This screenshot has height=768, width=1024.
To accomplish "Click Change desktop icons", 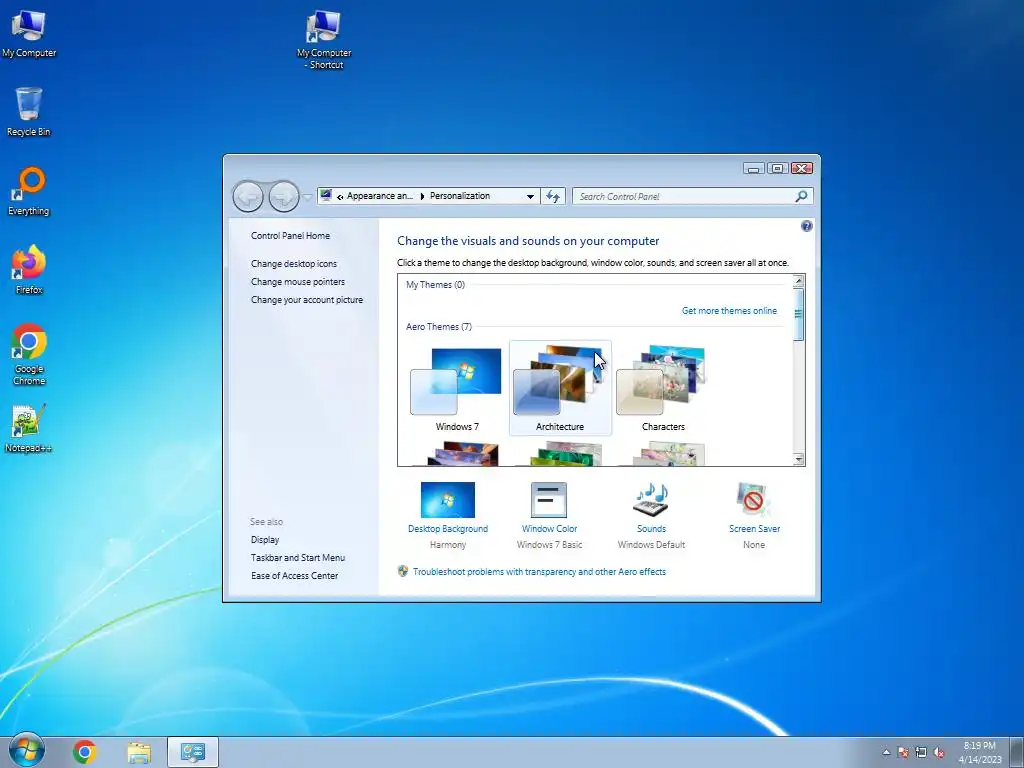I will click(294, 264).
